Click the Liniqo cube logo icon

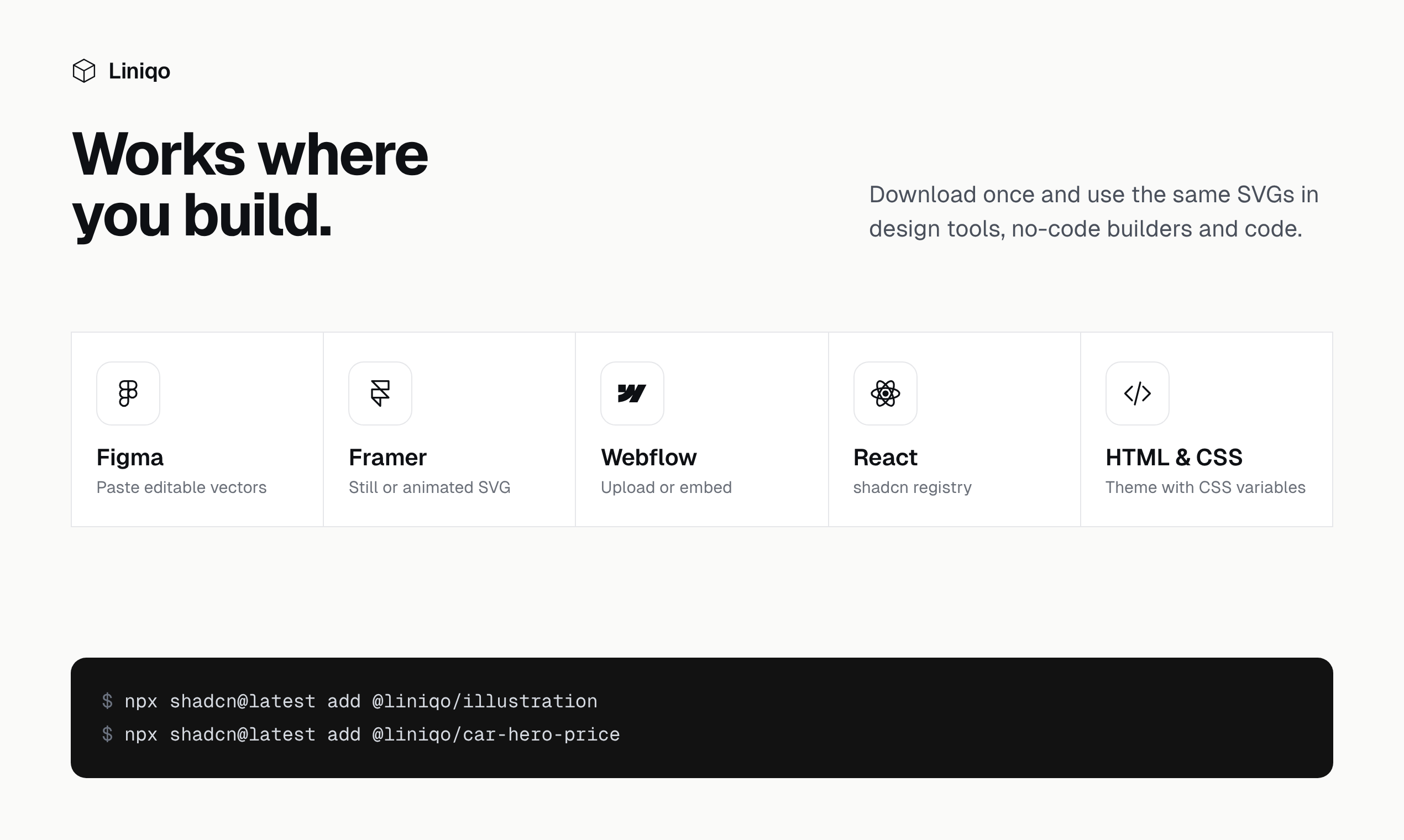(x=84, y=71)
